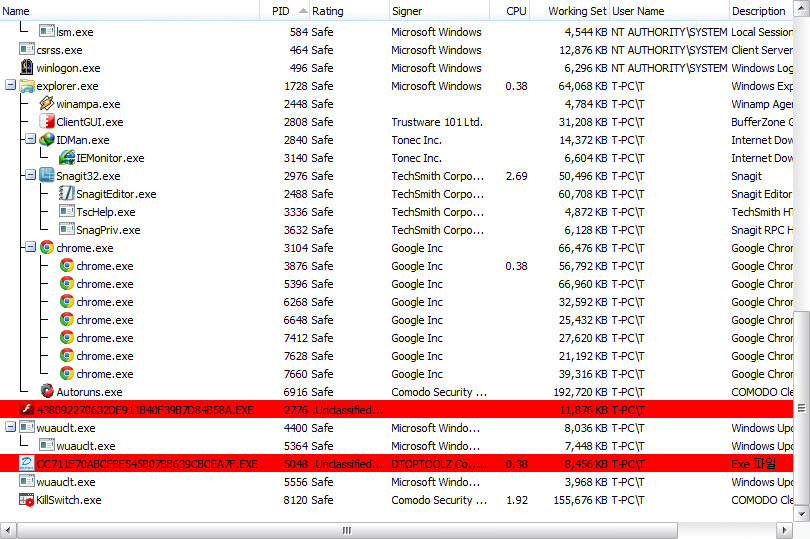Click the explorer.exe folder icon
Viewport: 810px width, 539px height.
(x=27, y=86)
